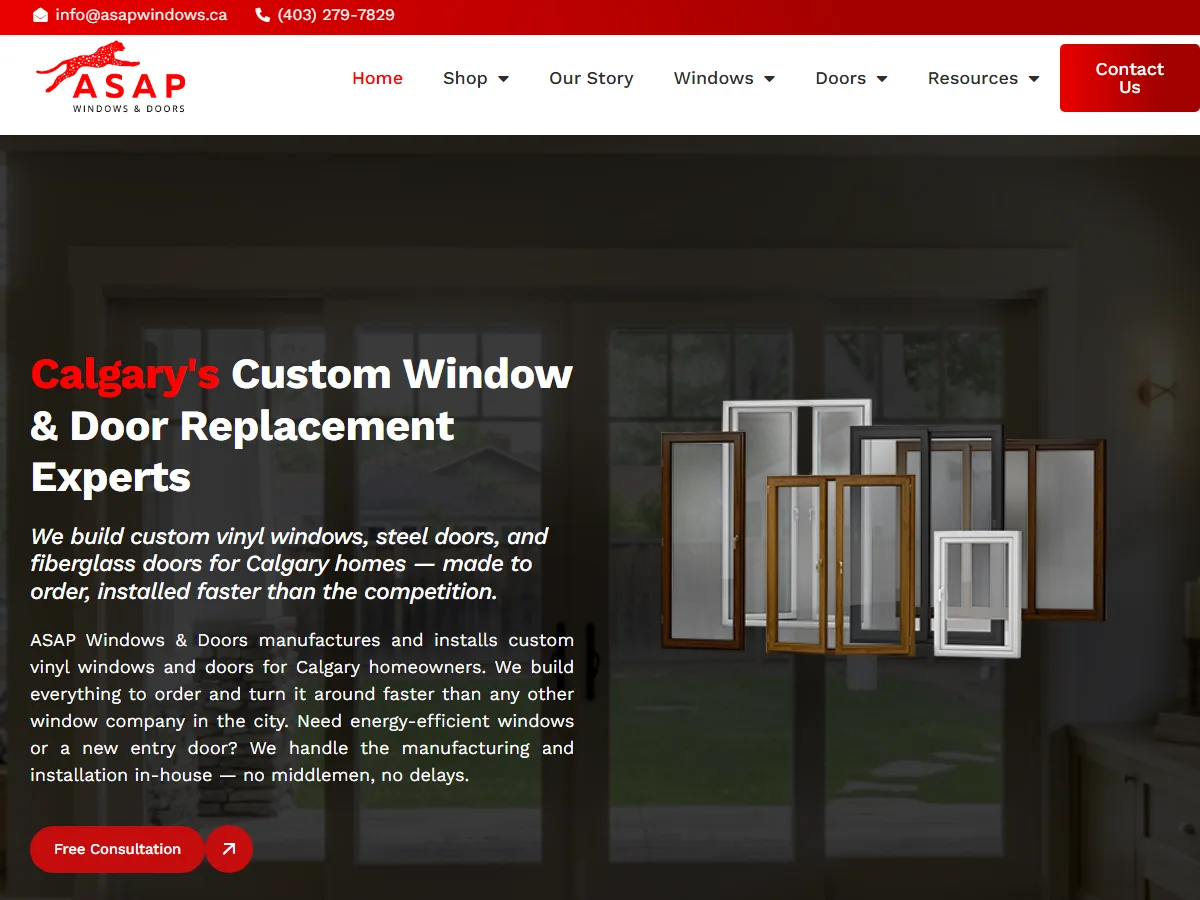Expand the Resources dropdown arrow
Image resolution: width=1200 pixels, height=900 pixels.
[1033, 79]
